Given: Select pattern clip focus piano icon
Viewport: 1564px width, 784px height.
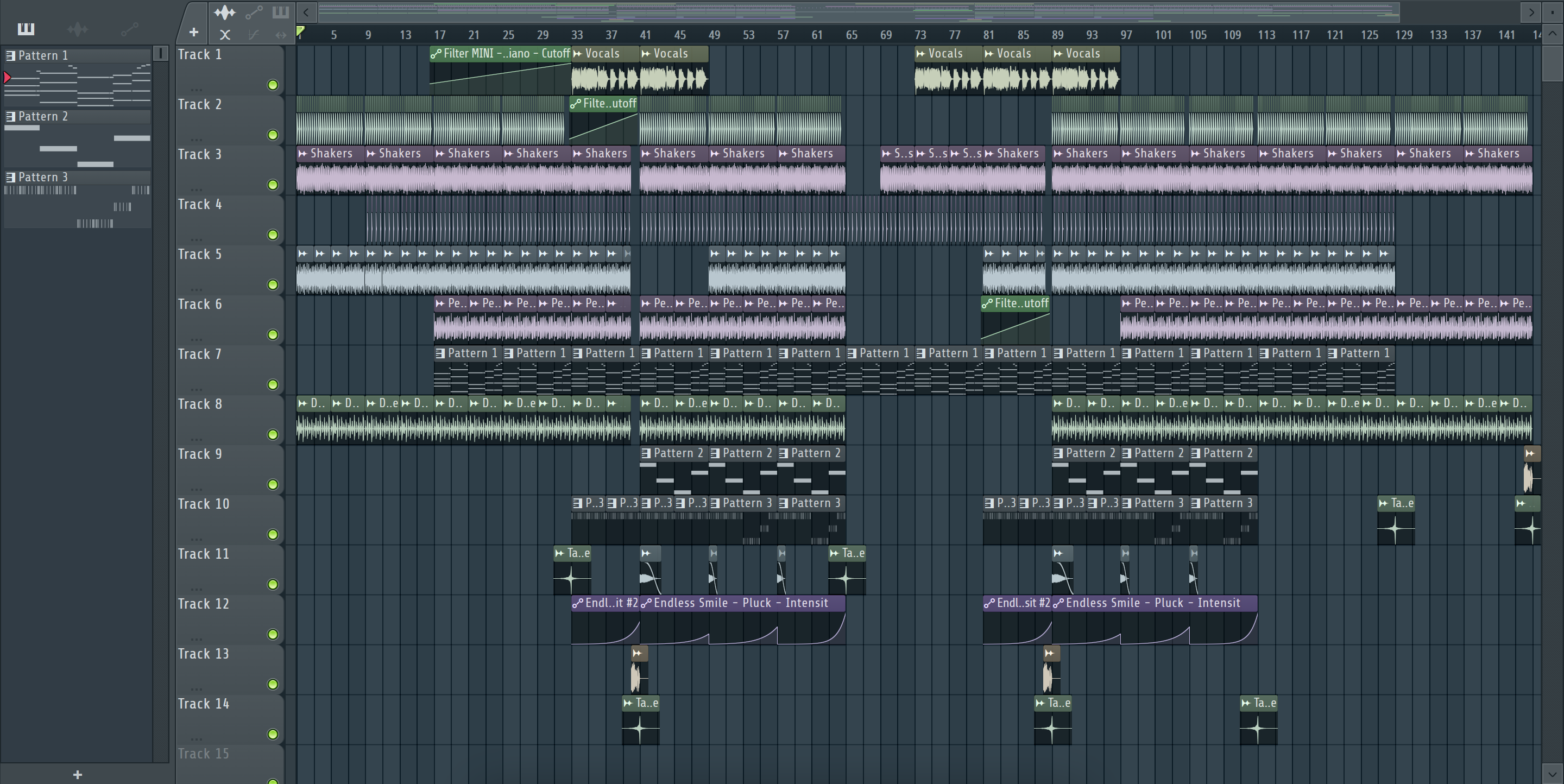Looking at the screenshot, I should (x=281, y=12).
